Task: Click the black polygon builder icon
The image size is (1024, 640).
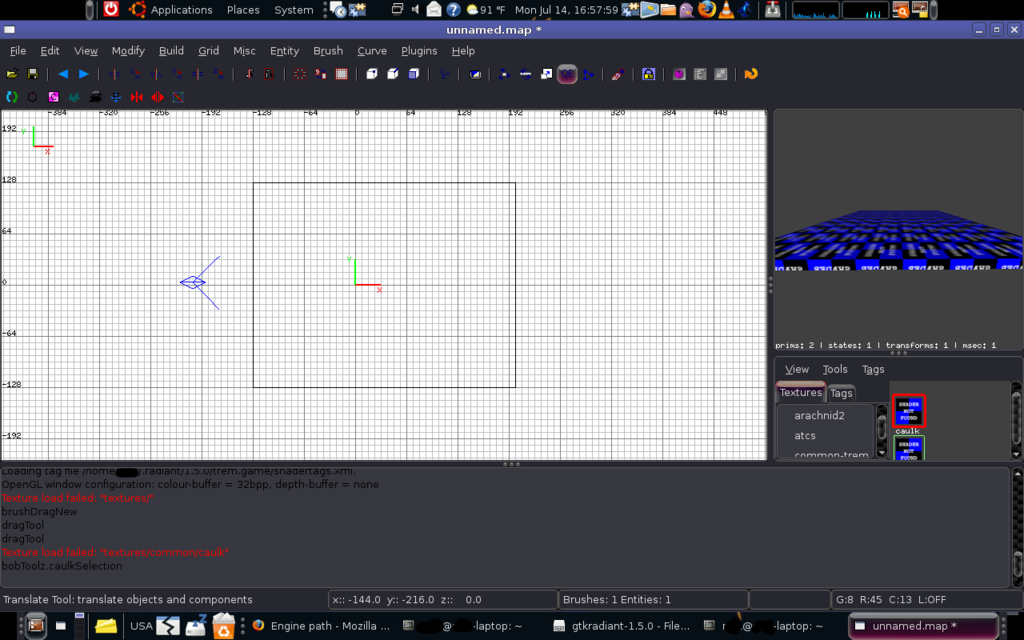Action: [x=33, y=97]
